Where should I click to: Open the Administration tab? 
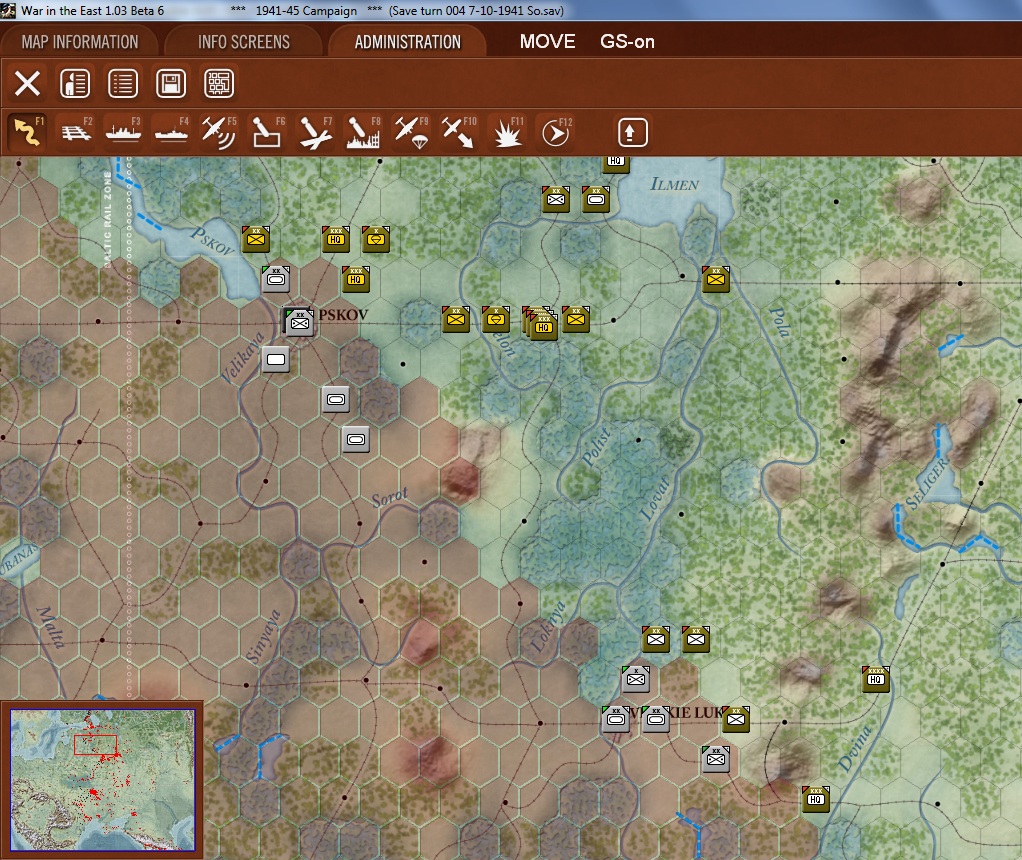pos(407,42)
